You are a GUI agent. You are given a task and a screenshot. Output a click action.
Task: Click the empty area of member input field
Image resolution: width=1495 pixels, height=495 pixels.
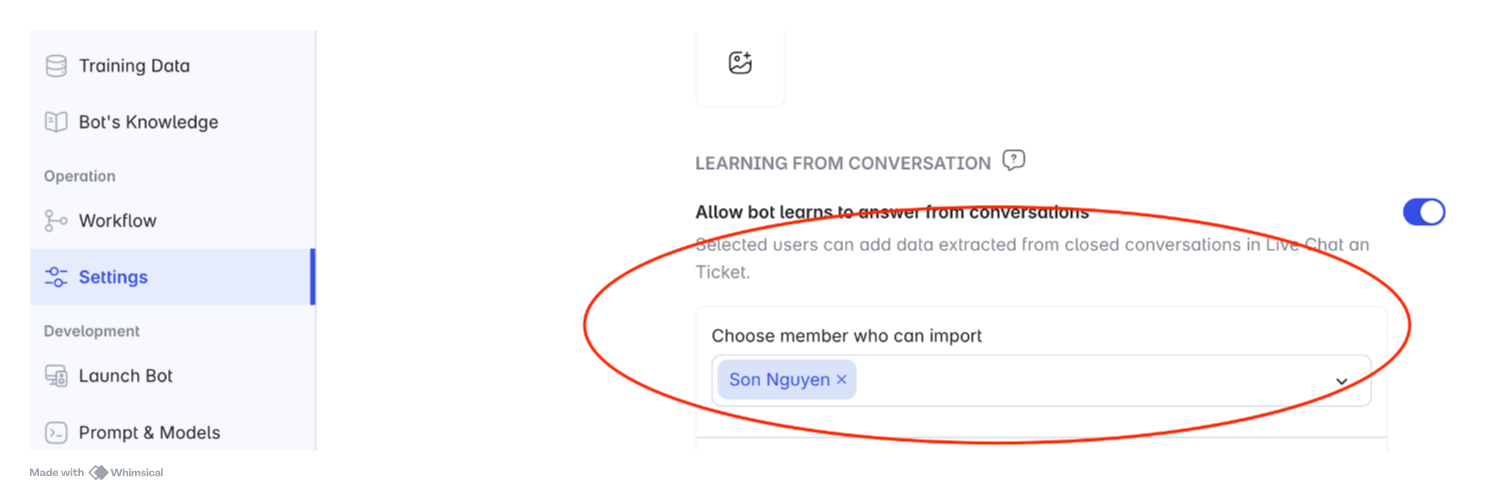[x=1090, y=380]
